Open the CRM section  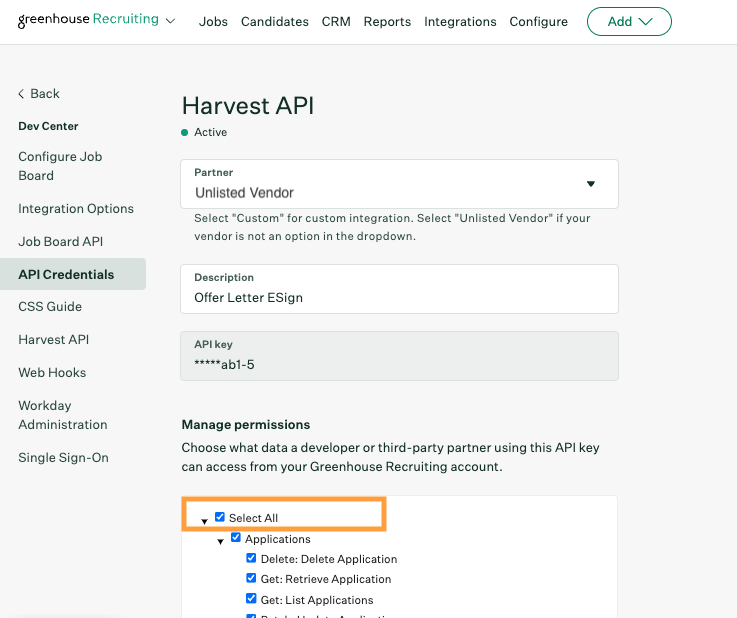click(x=336, y=22)
